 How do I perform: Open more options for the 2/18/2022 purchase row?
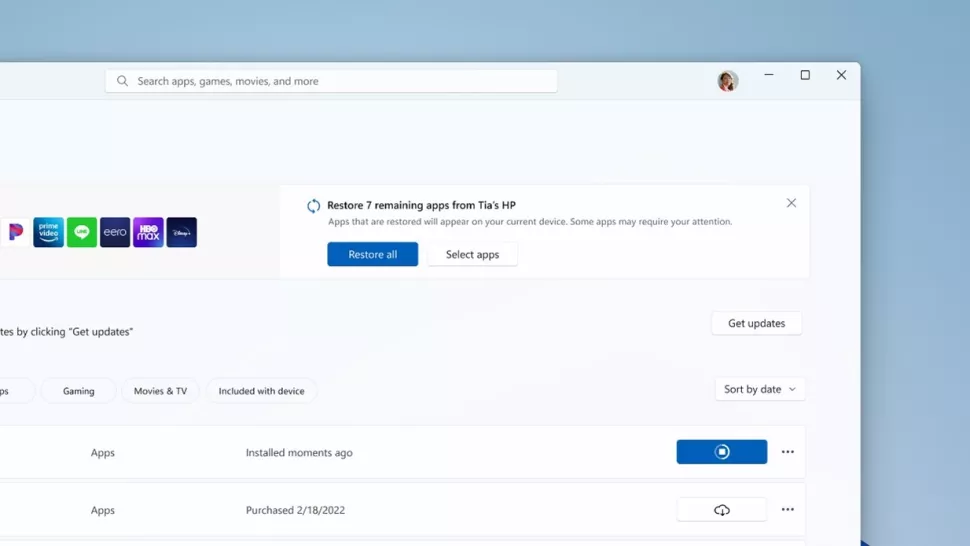[x=788, y=510]
